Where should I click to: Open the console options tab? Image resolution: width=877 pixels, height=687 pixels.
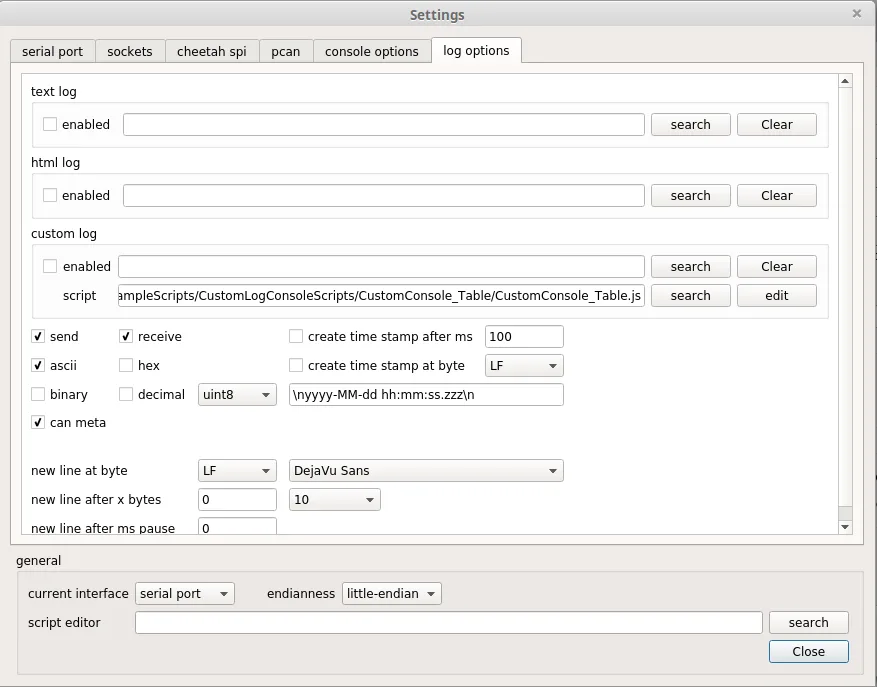371,51
